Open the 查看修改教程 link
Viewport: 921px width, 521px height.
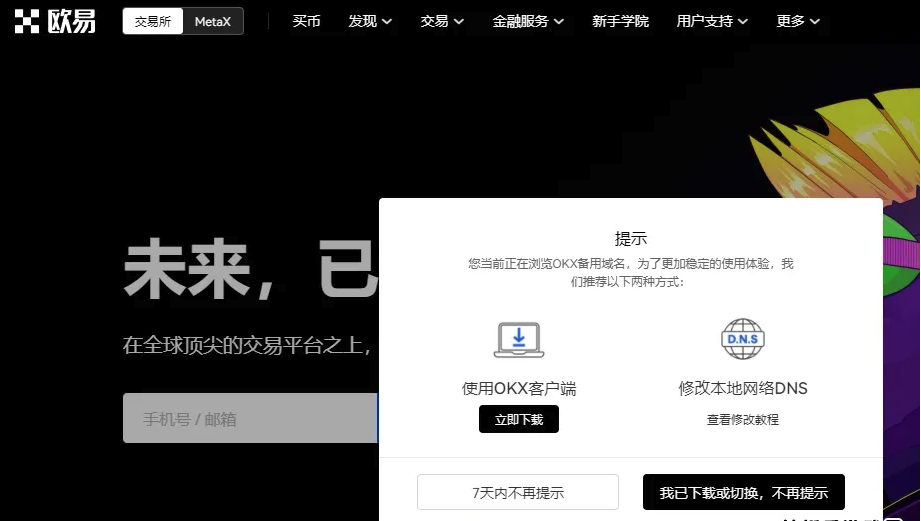point(742,420)
